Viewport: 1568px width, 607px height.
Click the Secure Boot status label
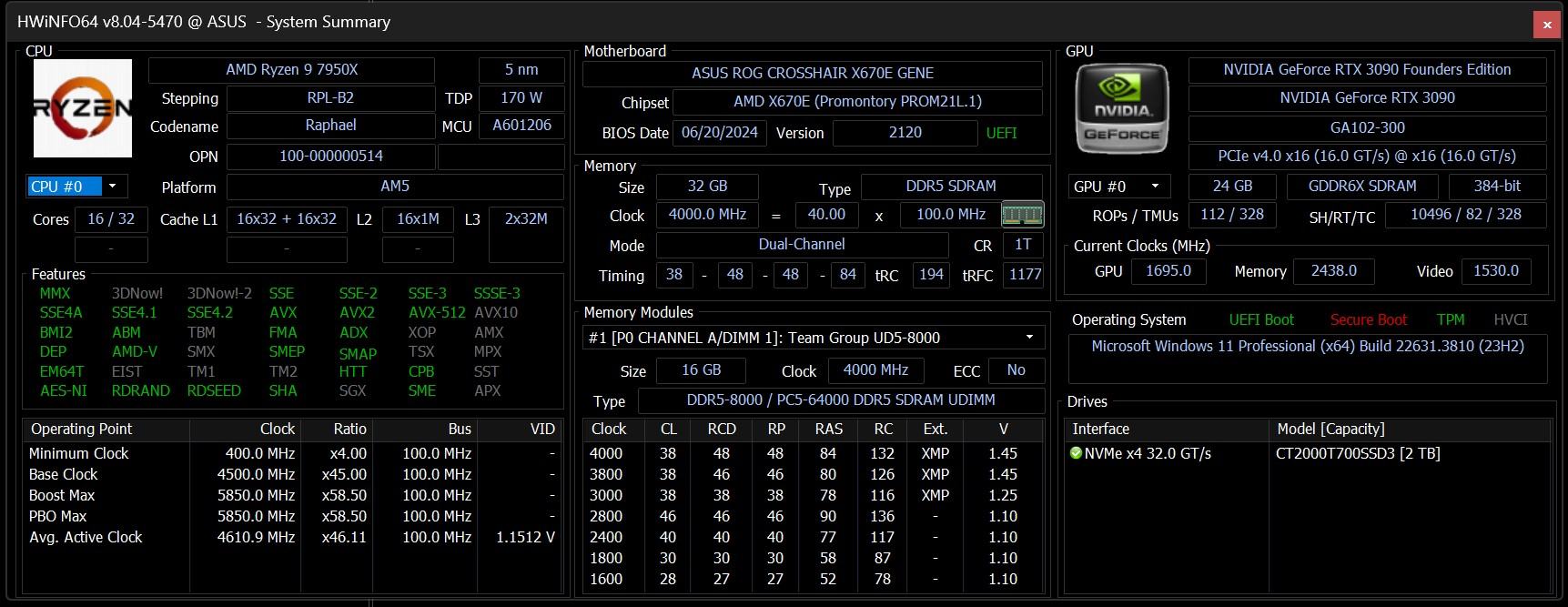tap(1369, 319)
